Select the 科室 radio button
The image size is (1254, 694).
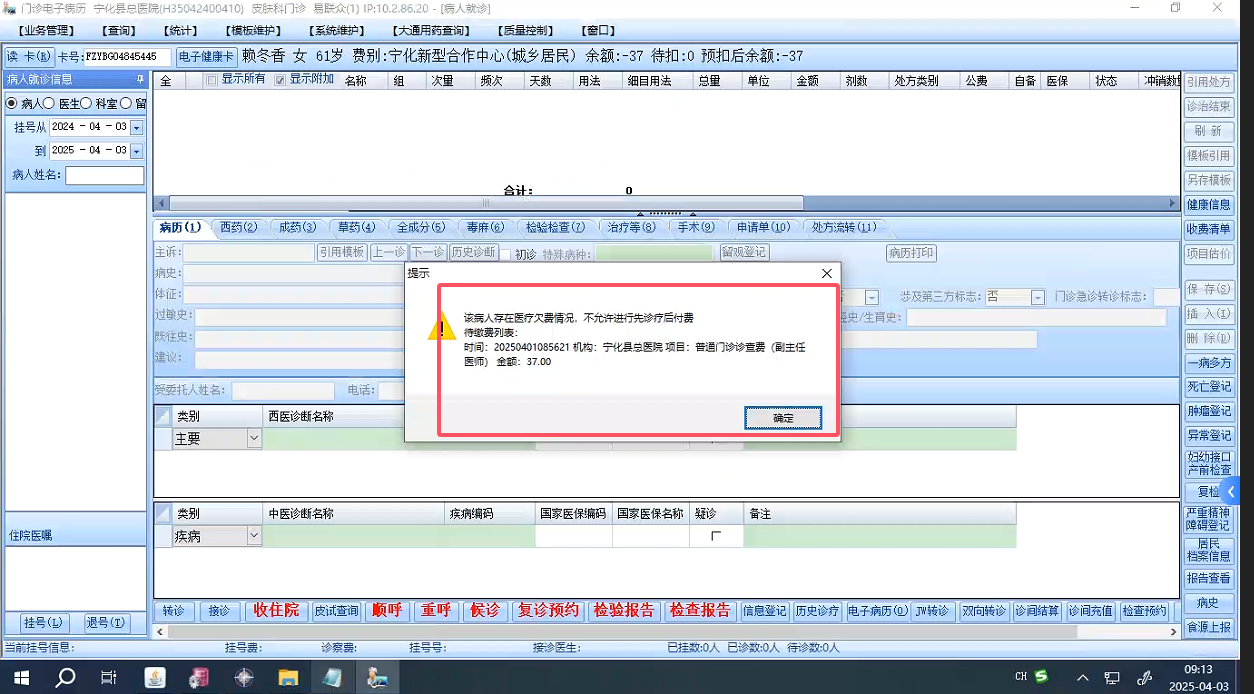(x=86, y=103)
